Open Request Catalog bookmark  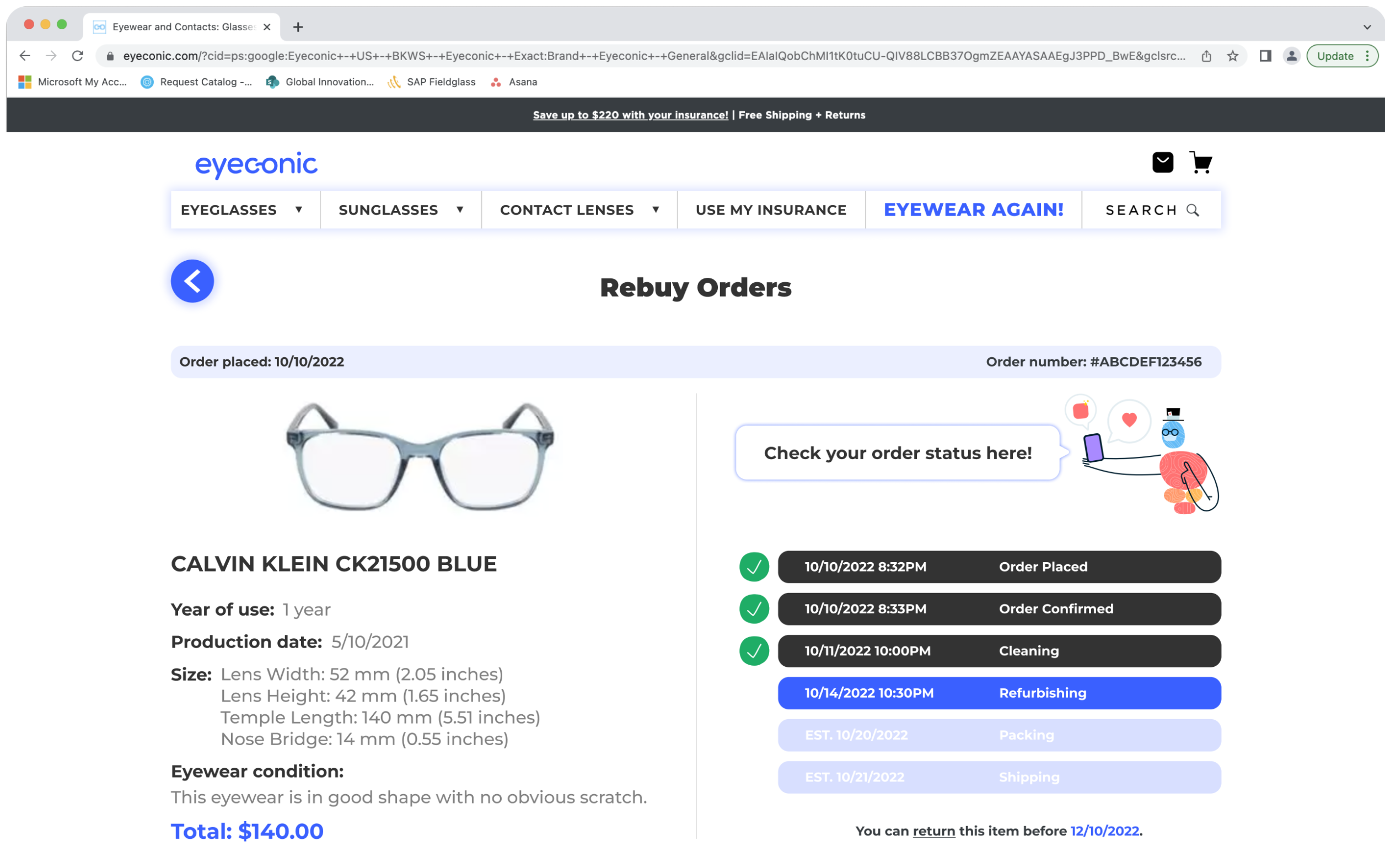(x=196, y=82)
